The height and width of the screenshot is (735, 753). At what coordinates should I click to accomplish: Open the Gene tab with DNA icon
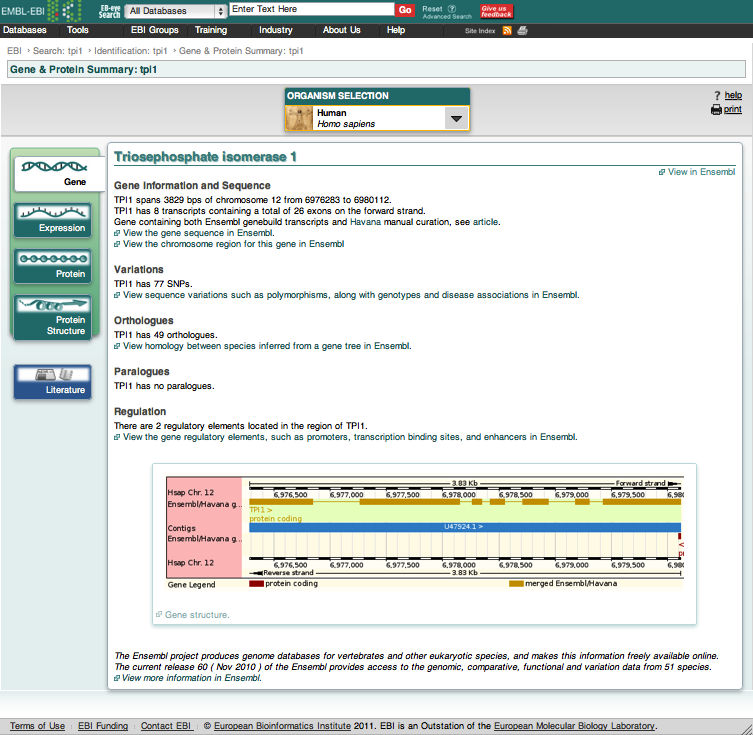pyautogui.click(x=60, y=172)
